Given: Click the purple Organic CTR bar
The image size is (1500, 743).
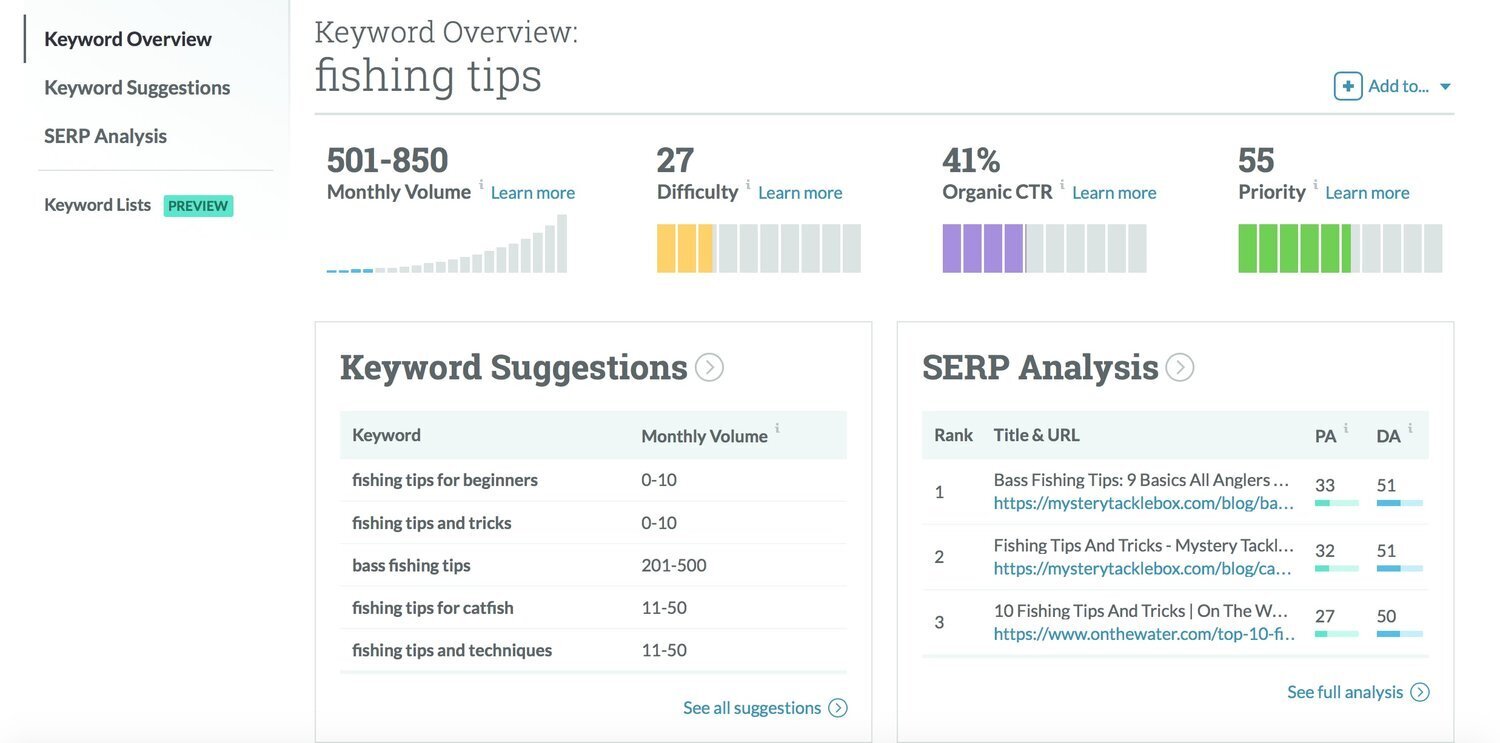Looking at the screenshot, I should tap(983, 248).
